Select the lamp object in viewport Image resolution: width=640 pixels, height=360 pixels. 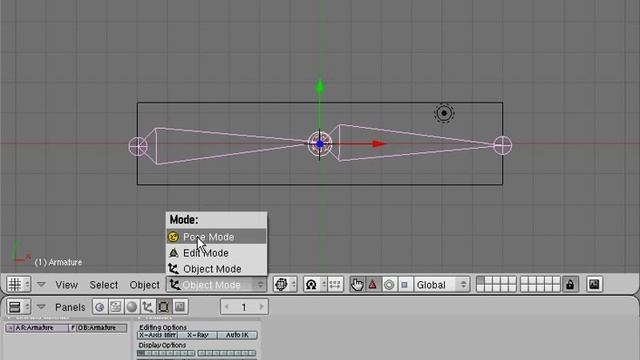click(444, 113)
